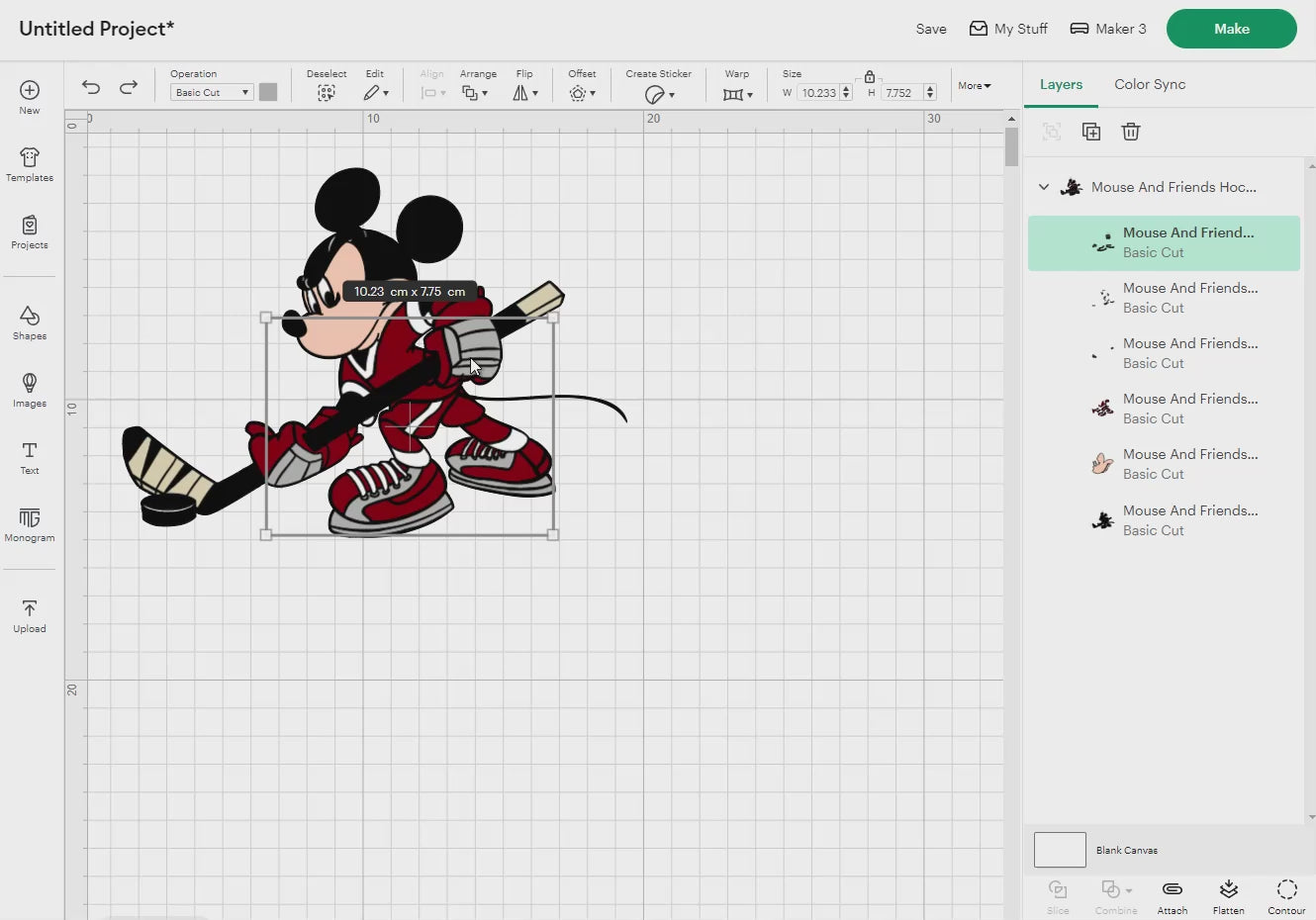Image resolution: width=1316 pixels, height=920 pixels.
Task: Switch to the Color Sync tab
Action: coord(1150,84)
